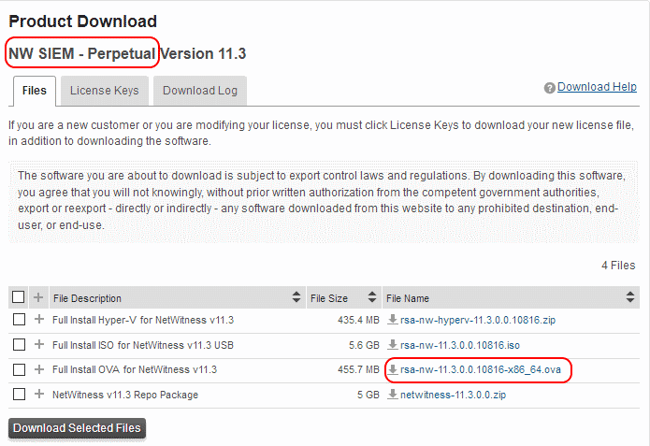The height and width of the screenshot is (446, 650).
Task: Sort by File Name column arrows
Action: pos(630,297)
